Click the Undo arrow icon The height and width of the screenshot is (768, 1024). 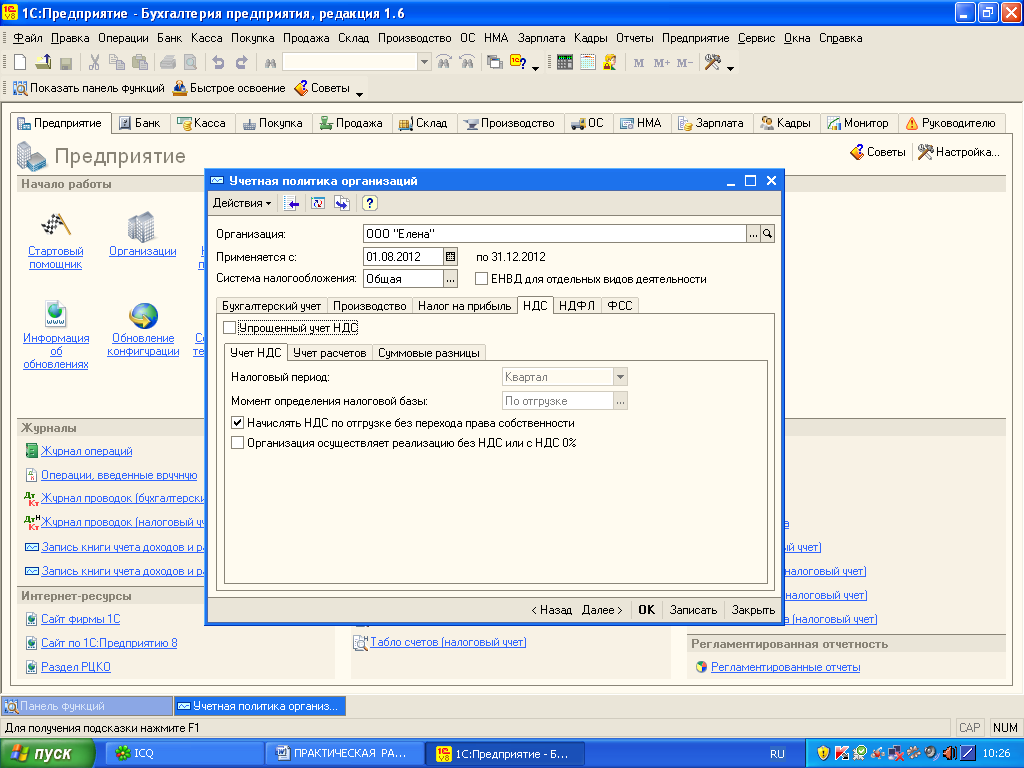[218, 63]
